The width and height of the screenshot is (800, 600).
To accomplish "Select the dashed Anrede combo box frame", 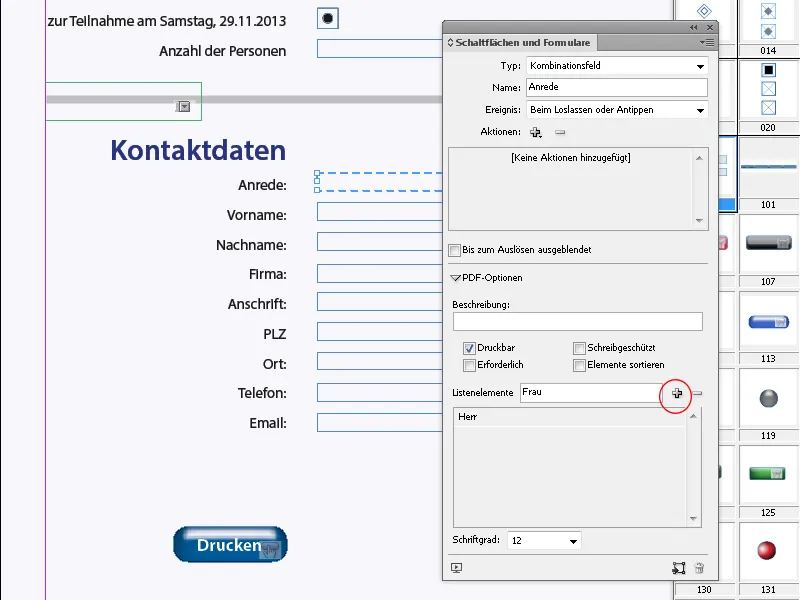I will (x=380, y=182).
